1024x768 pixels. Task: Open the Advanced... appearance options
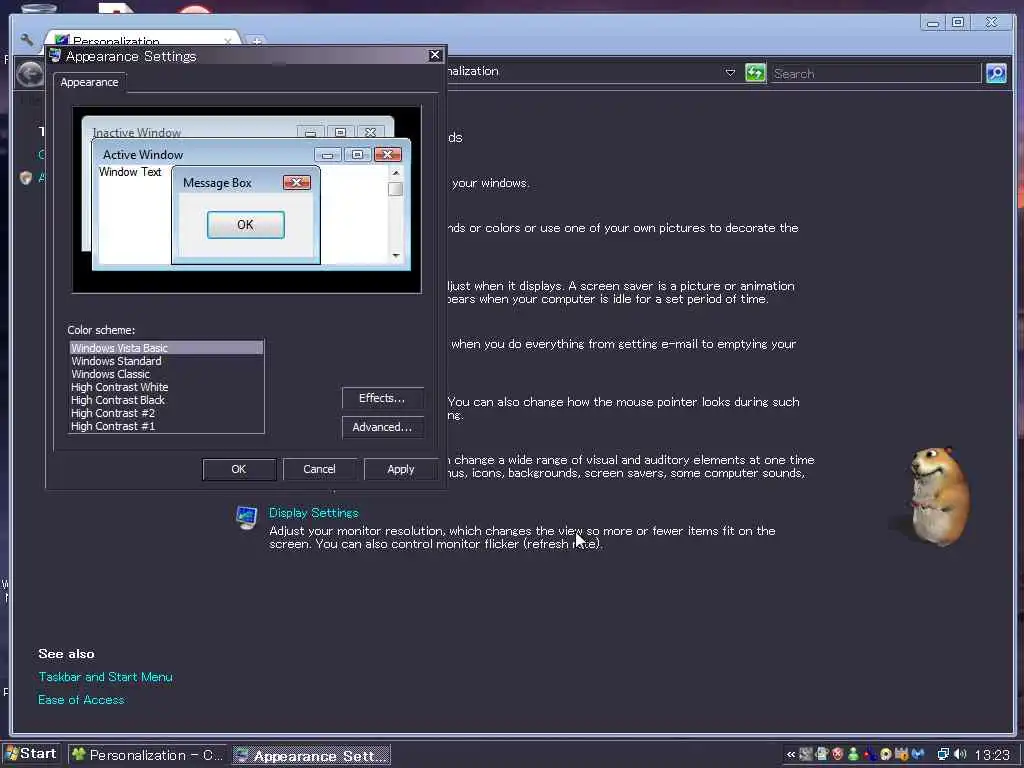[382, 426]
